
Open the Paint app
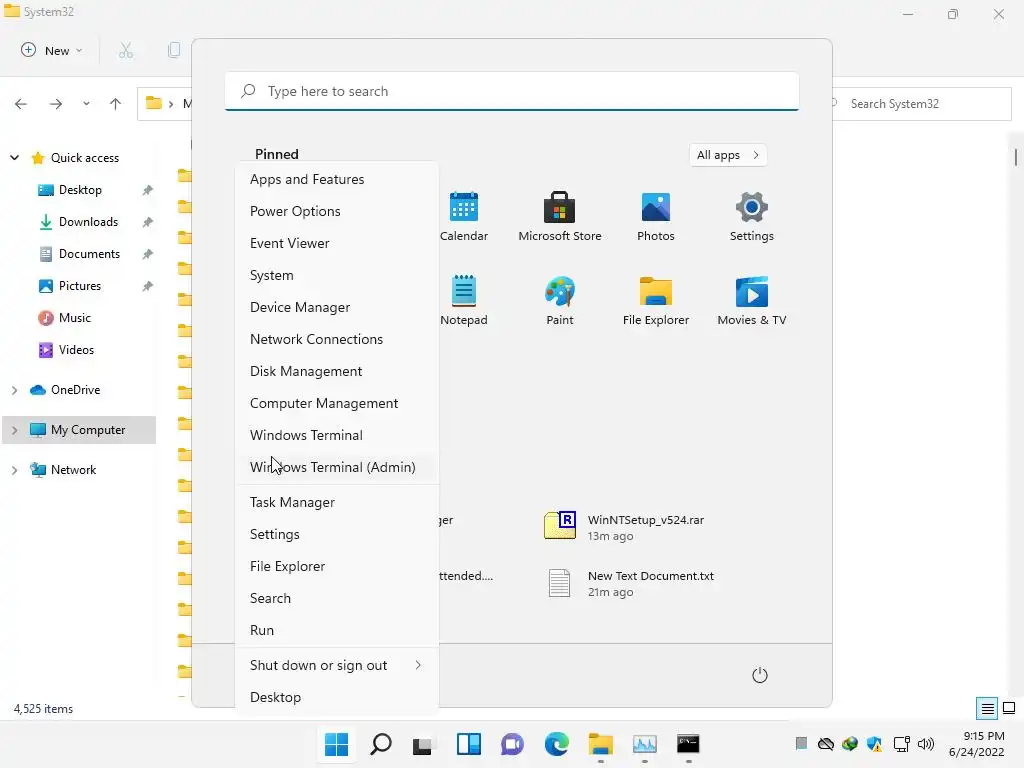560,300
